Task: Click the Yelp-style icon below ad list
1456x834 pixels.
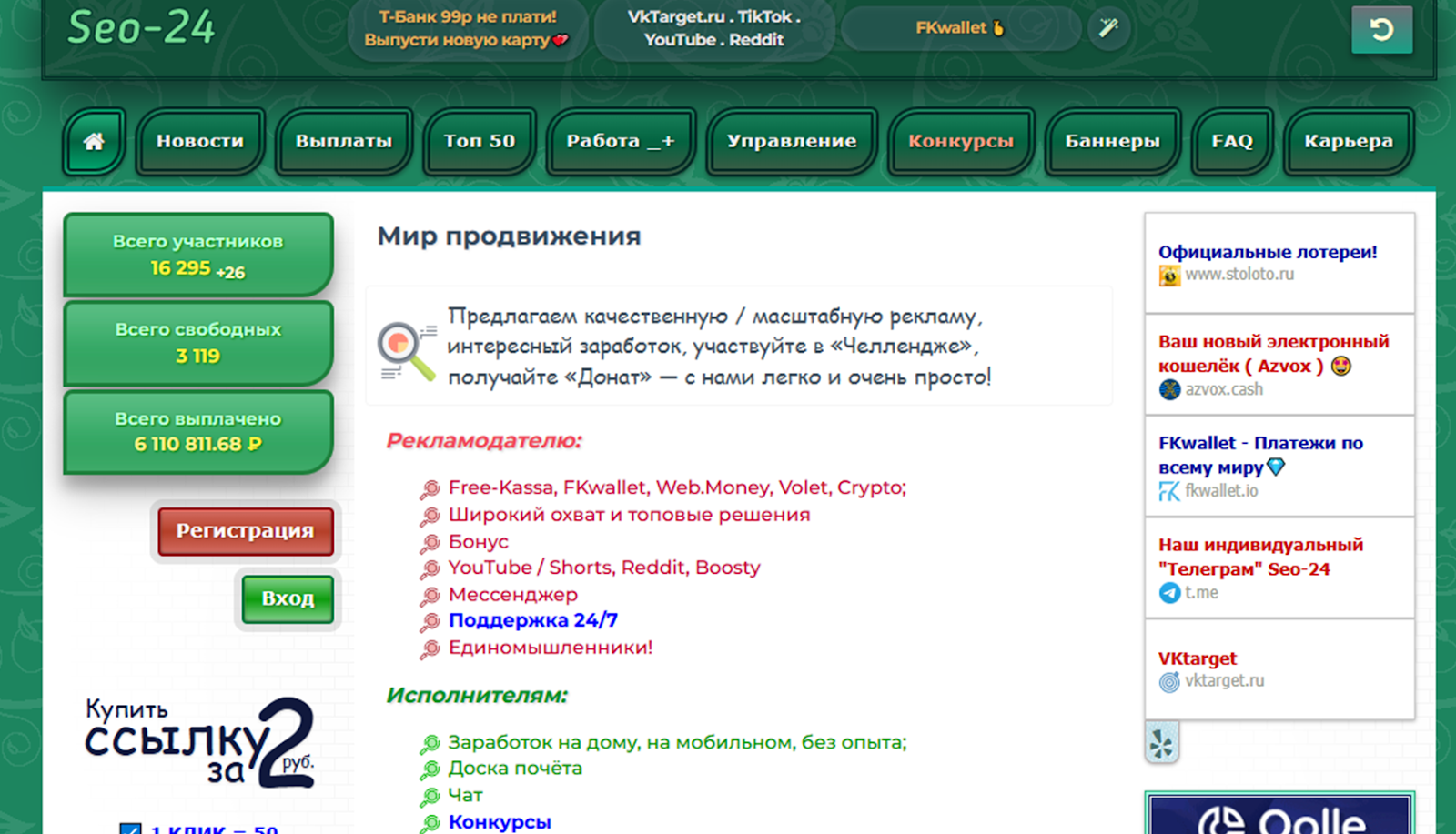Action: (x=1162, y=743)
